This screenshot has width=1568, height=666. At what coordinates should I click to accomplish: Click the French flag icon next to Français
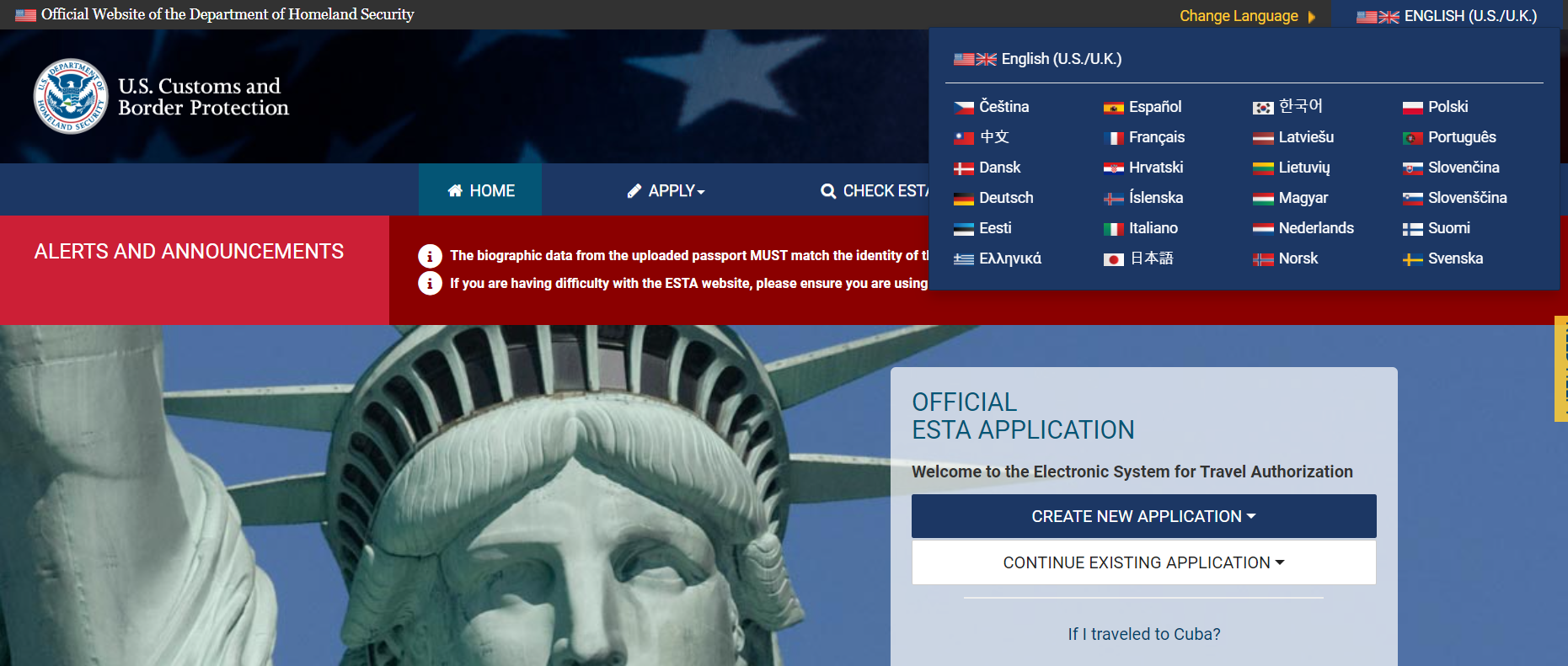[1114, 138]
